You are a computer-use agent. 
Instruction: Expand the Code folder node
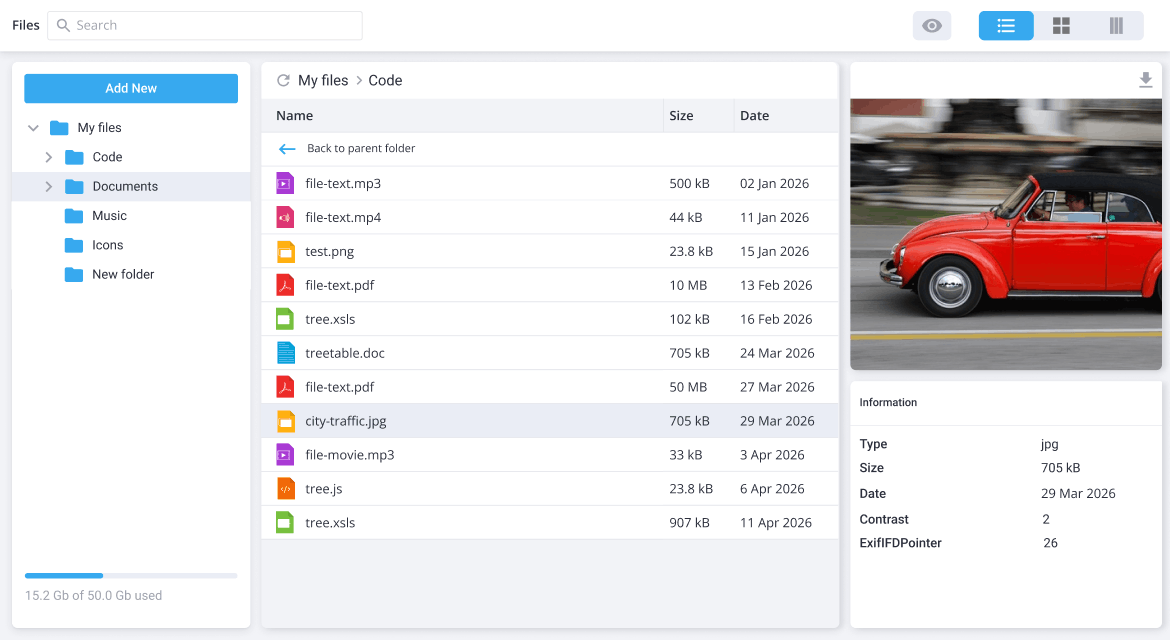tap(47, 157)
